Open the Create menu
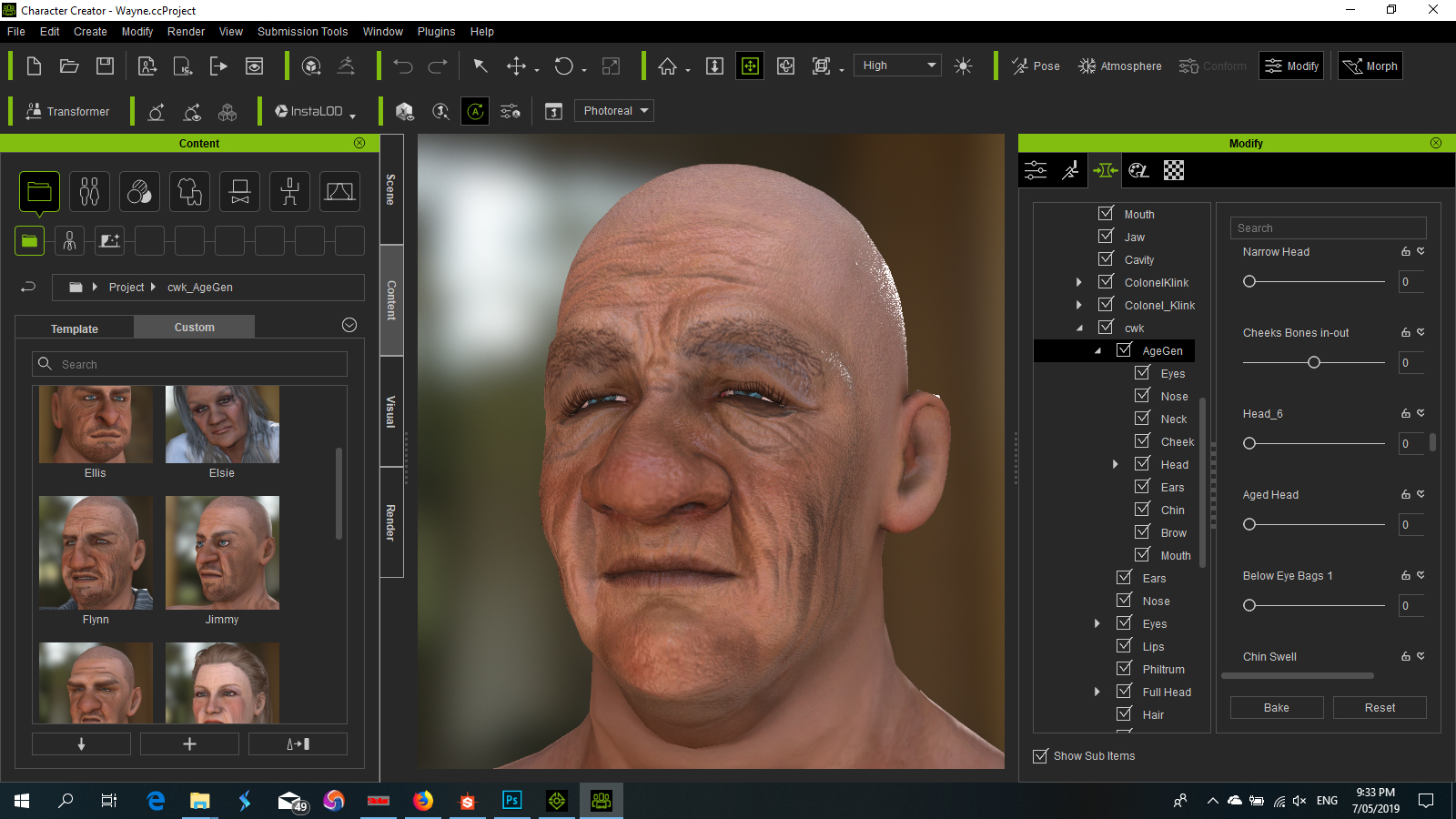The height and width of the screenshot is (819, 1456). coord(90,31)
